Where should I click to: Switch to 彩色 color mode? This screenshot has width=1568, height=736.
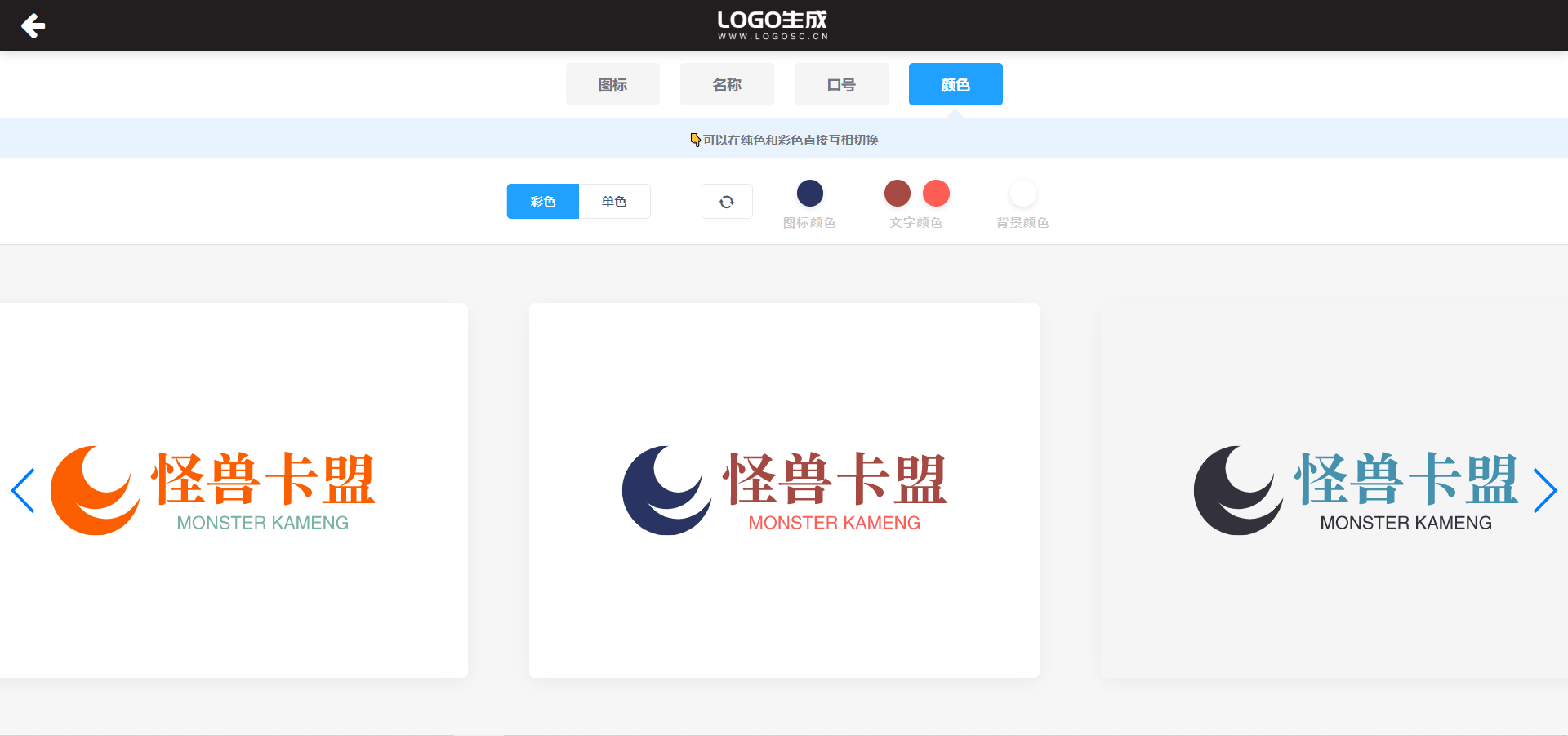click(542, 202)
